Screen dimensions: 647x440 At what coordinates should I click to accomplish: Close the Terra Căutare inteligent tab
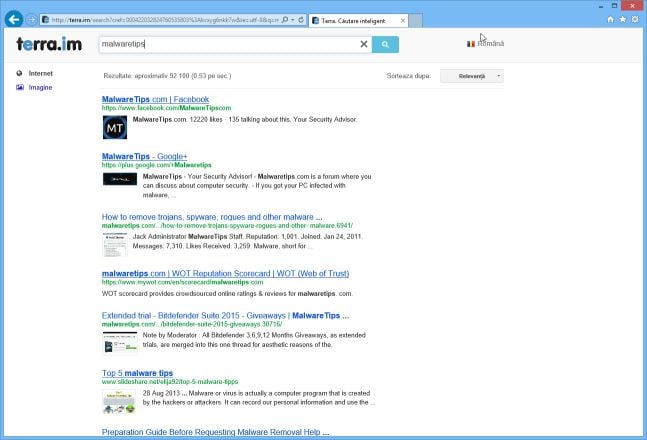[x=403, y=21]
